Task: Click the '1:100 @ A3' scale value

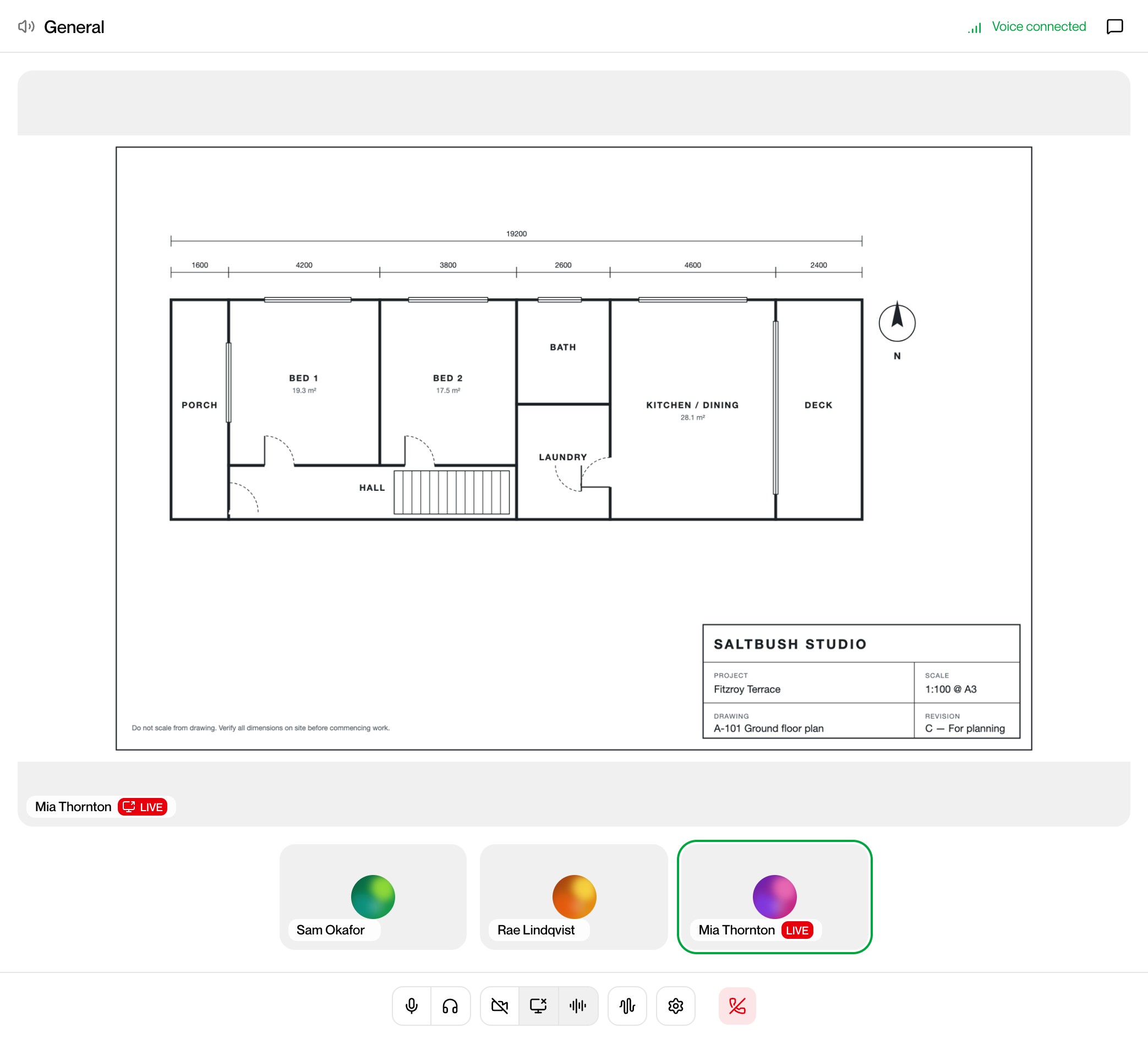Action: click(950, 689)
